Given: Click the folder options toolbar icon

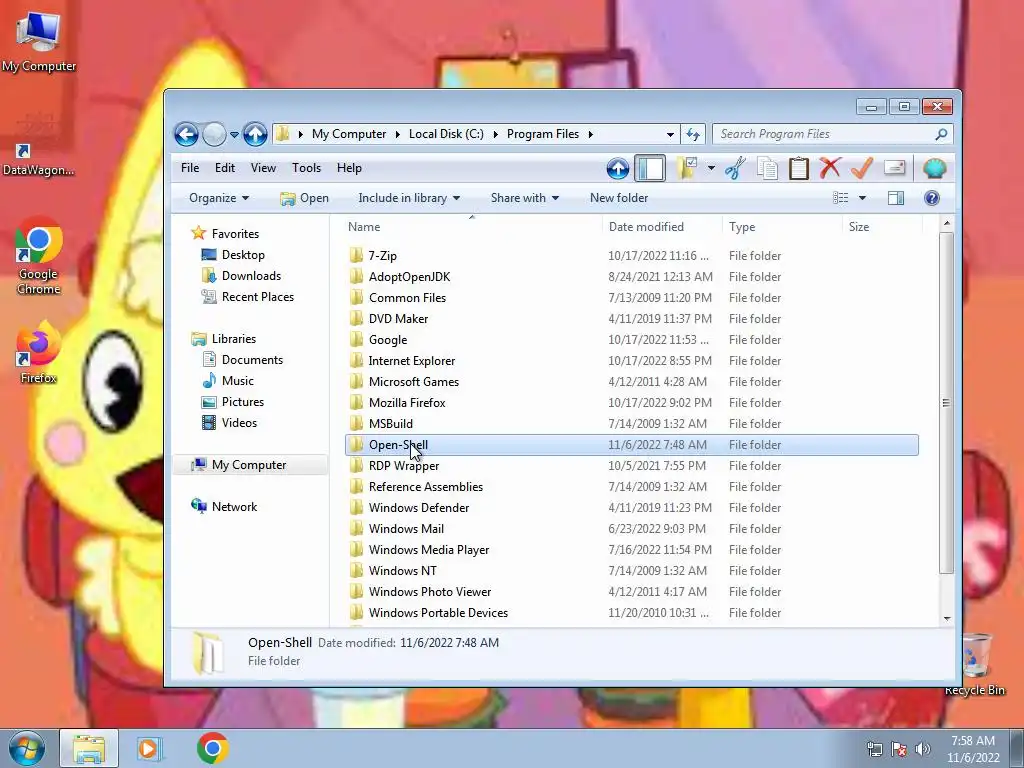Looking at the screenshot, I should coord(686,168).
